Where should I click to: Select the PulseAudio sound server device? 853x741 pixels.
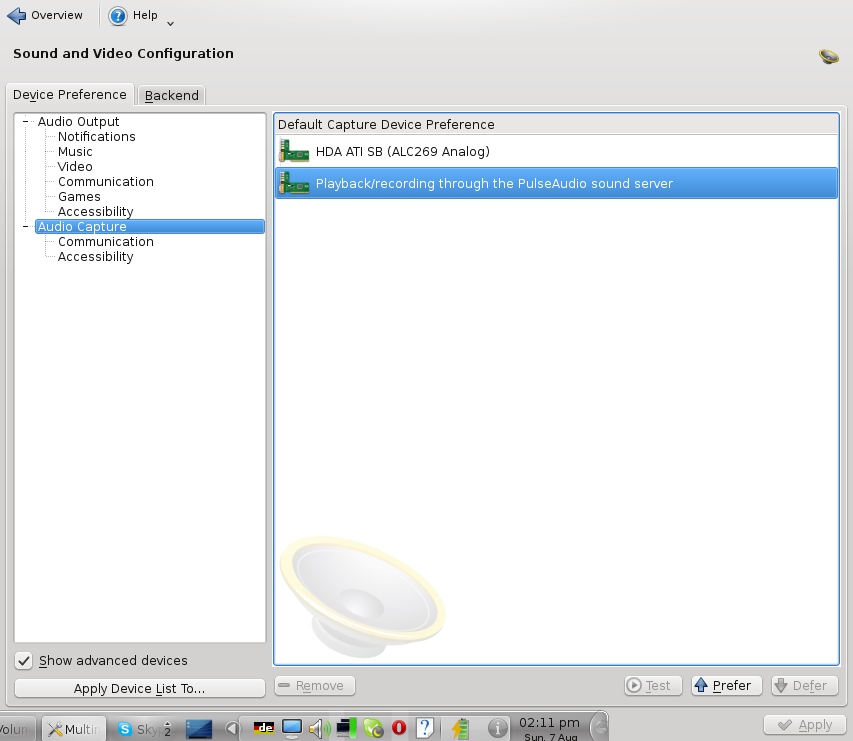pos(494,184)
